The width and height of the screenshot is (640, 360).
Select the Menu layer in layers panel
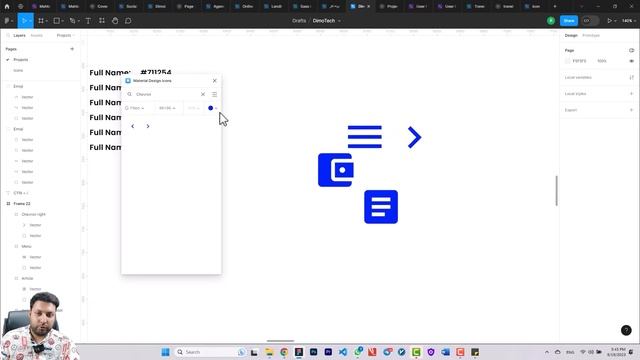(x=27, y=246)
